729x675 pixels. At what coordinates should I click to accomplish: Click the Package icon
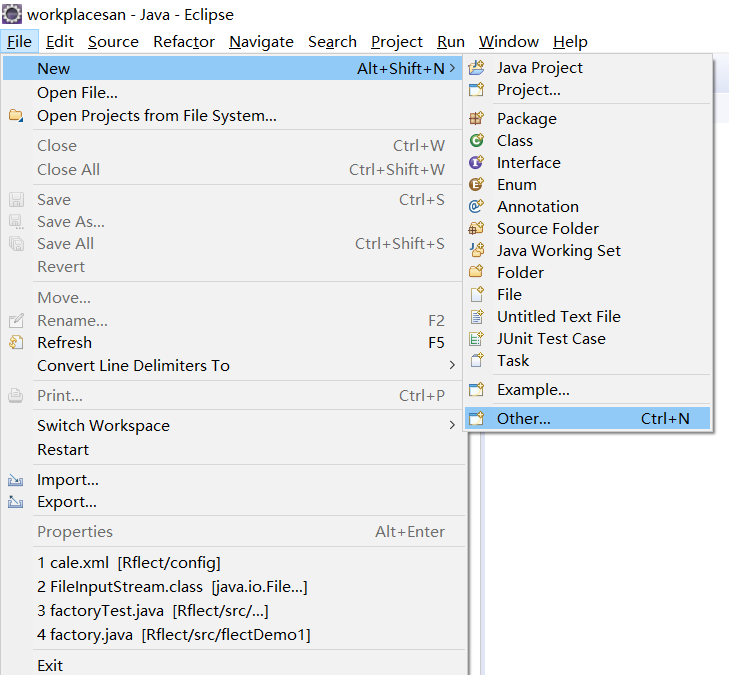pyautogui.click(x=476, y=119)
